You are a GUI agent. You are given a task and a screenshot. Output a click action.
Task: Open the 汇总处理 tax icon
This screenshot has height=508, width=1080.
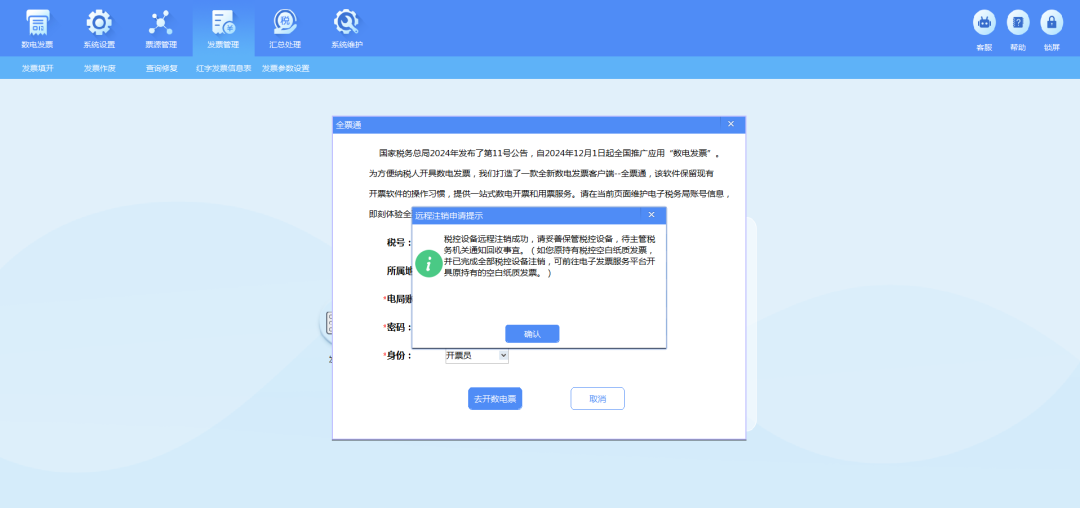click(x=285, y=23)
